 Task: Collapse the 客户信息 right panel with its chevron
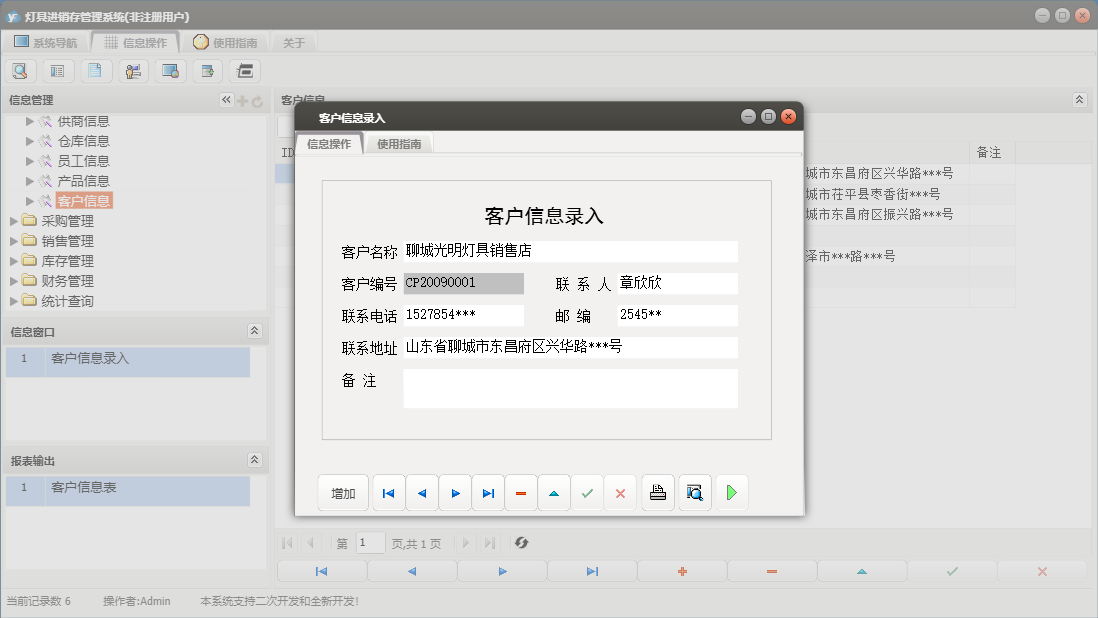click(1079, 99)
